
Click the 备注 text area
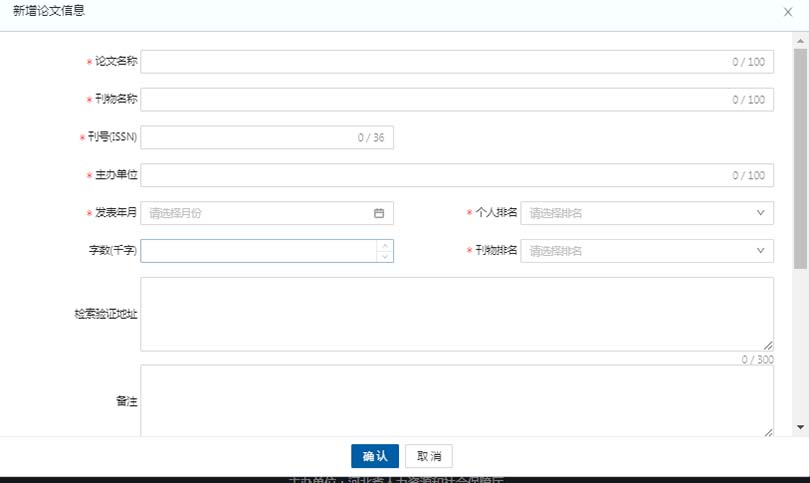tap(455, 400)
